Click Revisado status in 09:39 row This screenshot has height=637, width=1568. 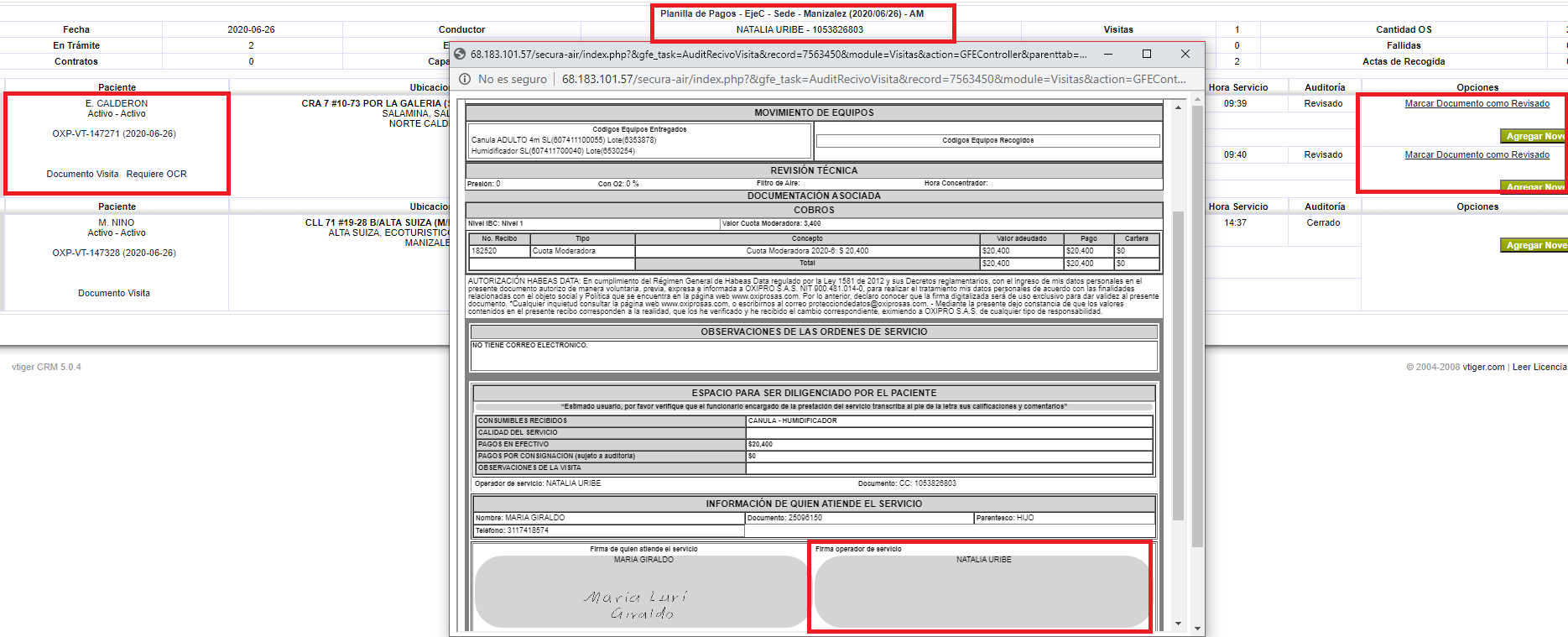1323,103
